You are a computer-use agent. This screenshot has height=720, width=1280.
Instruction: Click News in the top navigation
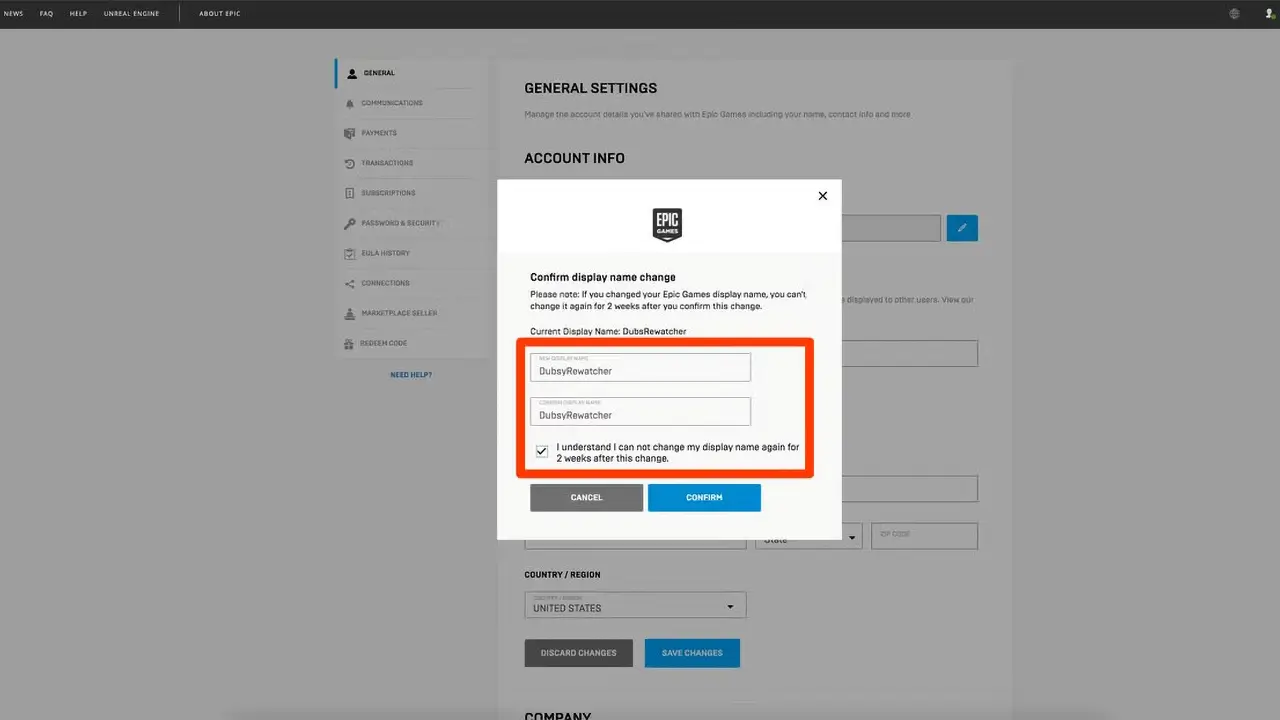click(14, 14)
